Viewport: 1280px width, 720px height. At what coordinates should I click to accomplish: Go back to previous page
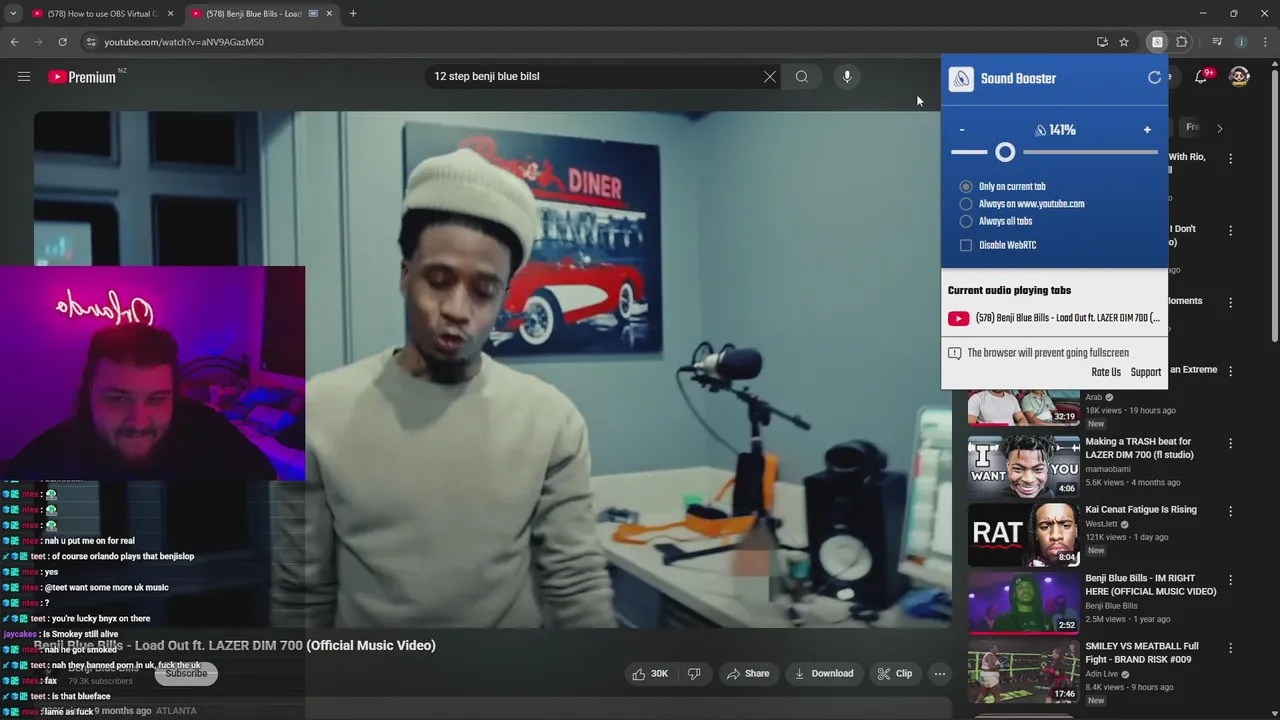tap(15, 42)
